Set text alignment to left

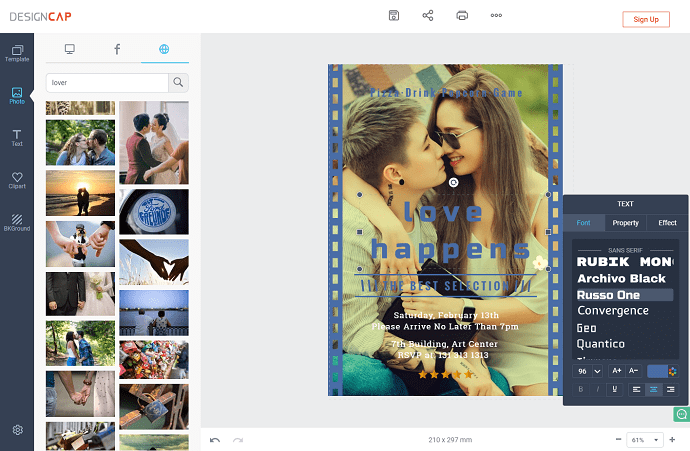click(x=636, y=389)
